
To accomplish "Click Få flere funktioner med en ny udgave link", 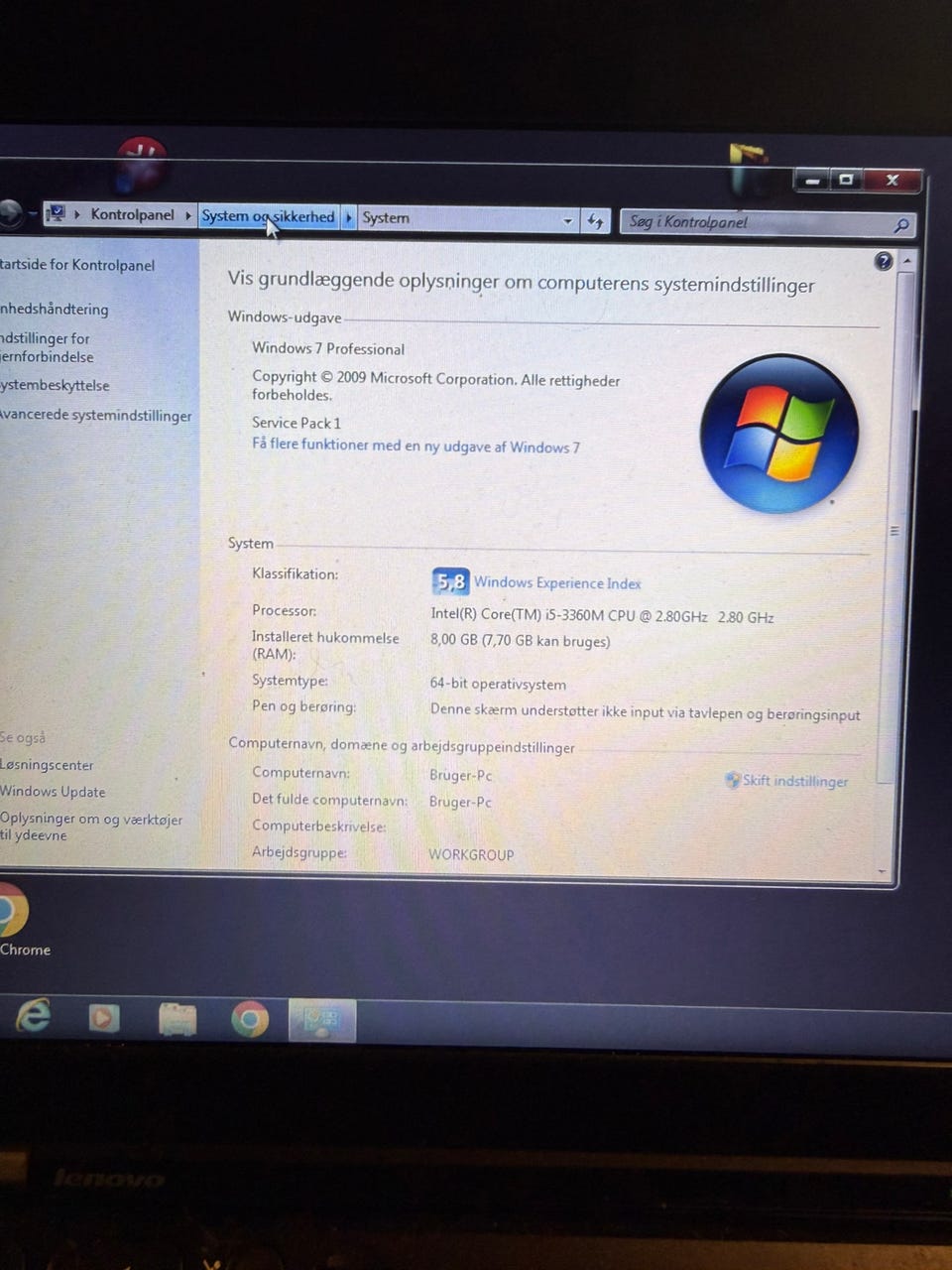I will (416, 445).
